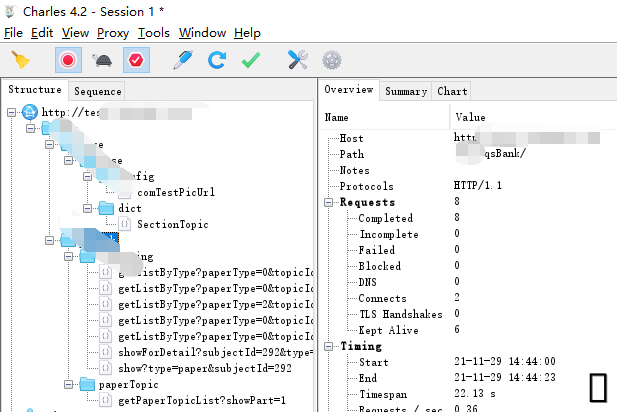Image resolution: width=617 pixels, height=412 pixels.
Task: Collapse the http host root node
Action: point(11,113)
